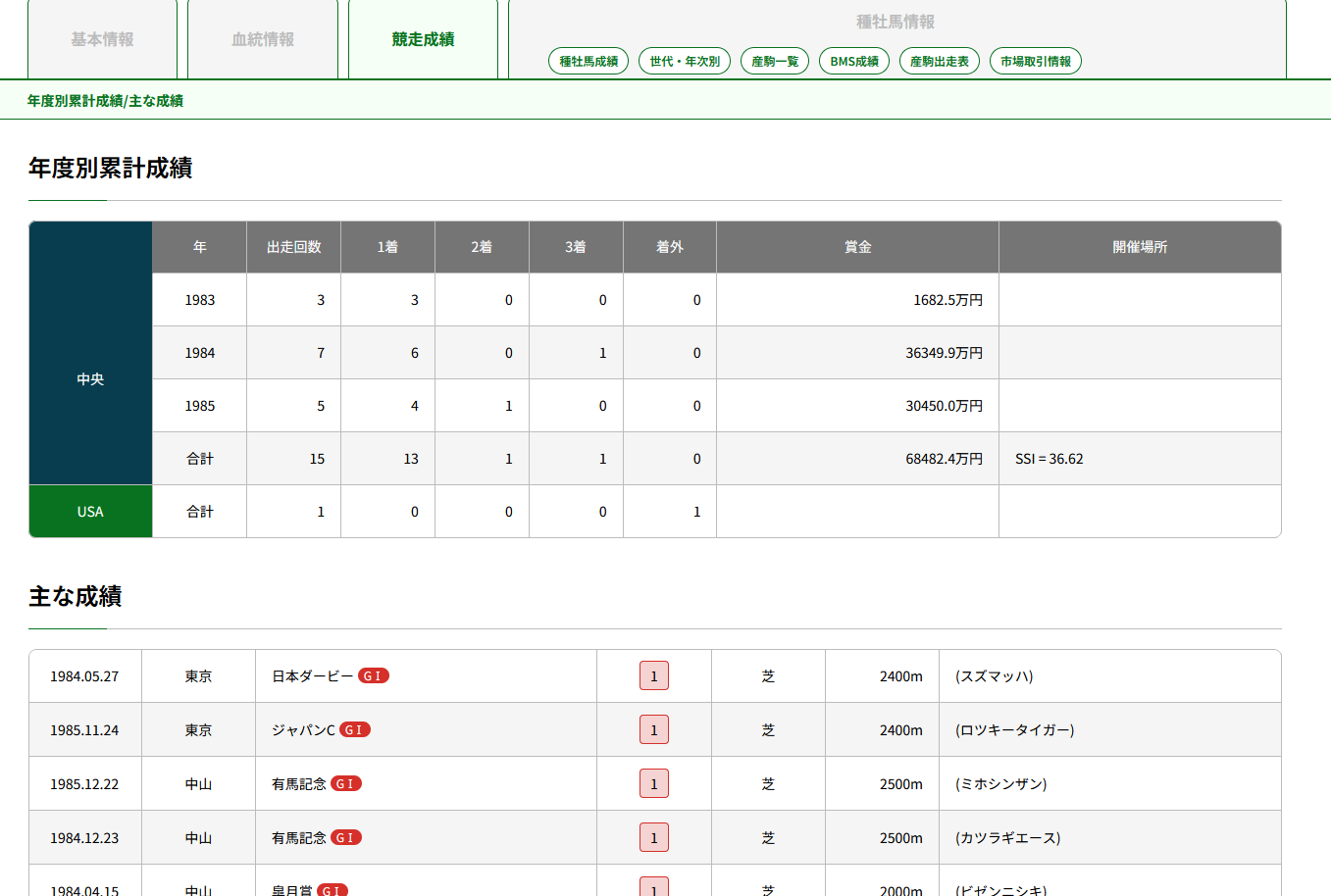1331x896 pixels.
Task: Select the 日本ダービー race name
Action: pyautogui.click(x=313, y=676)
